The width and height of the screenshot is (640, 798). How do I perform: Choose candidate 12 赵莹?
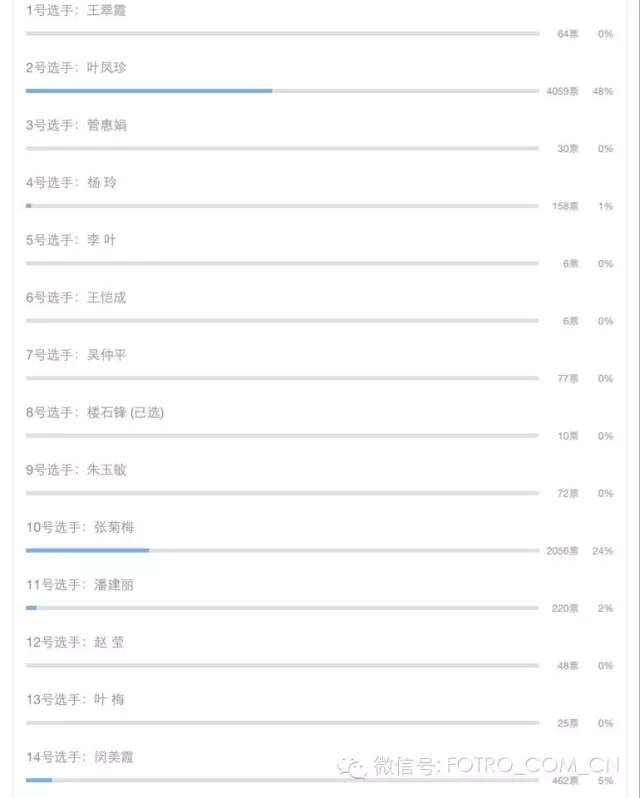[x=75, y=642]
